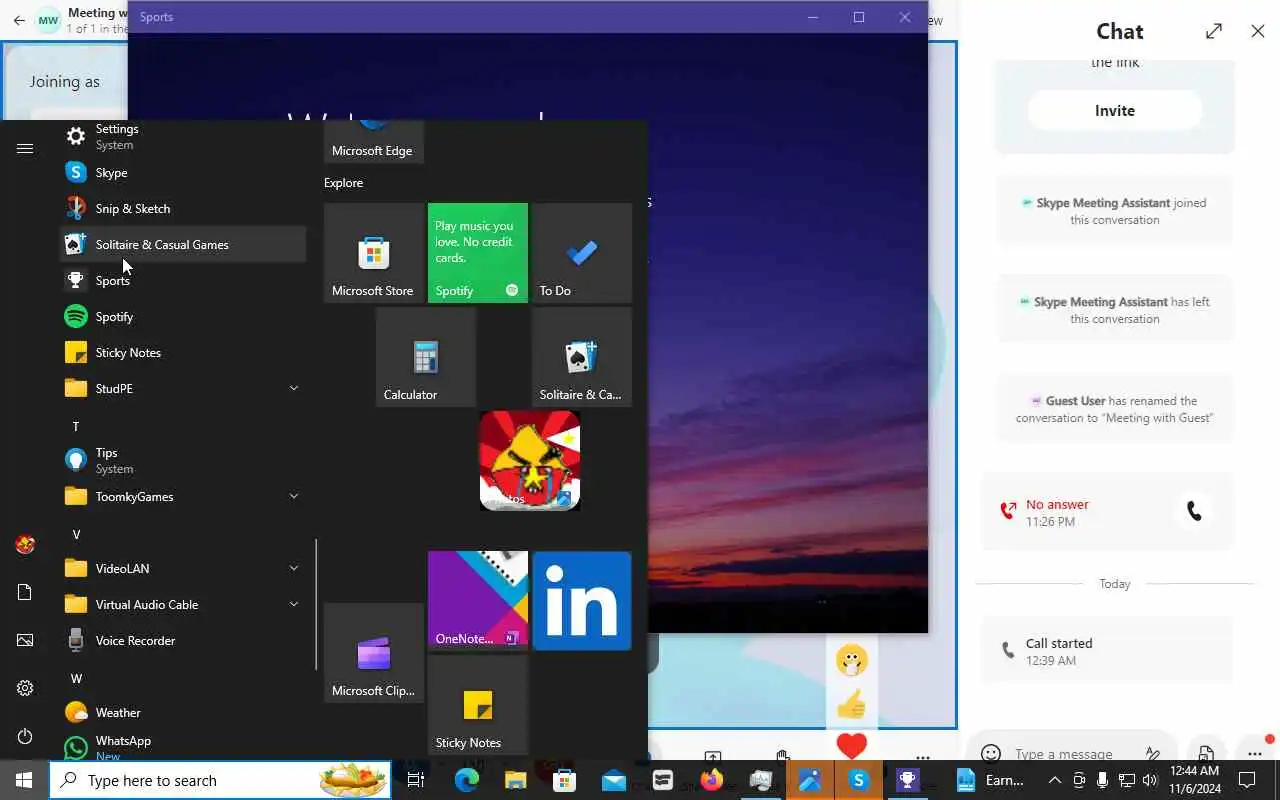The image size is (1280, 800).
Task: Open Settings from the app list
Action: click(183, 136)
